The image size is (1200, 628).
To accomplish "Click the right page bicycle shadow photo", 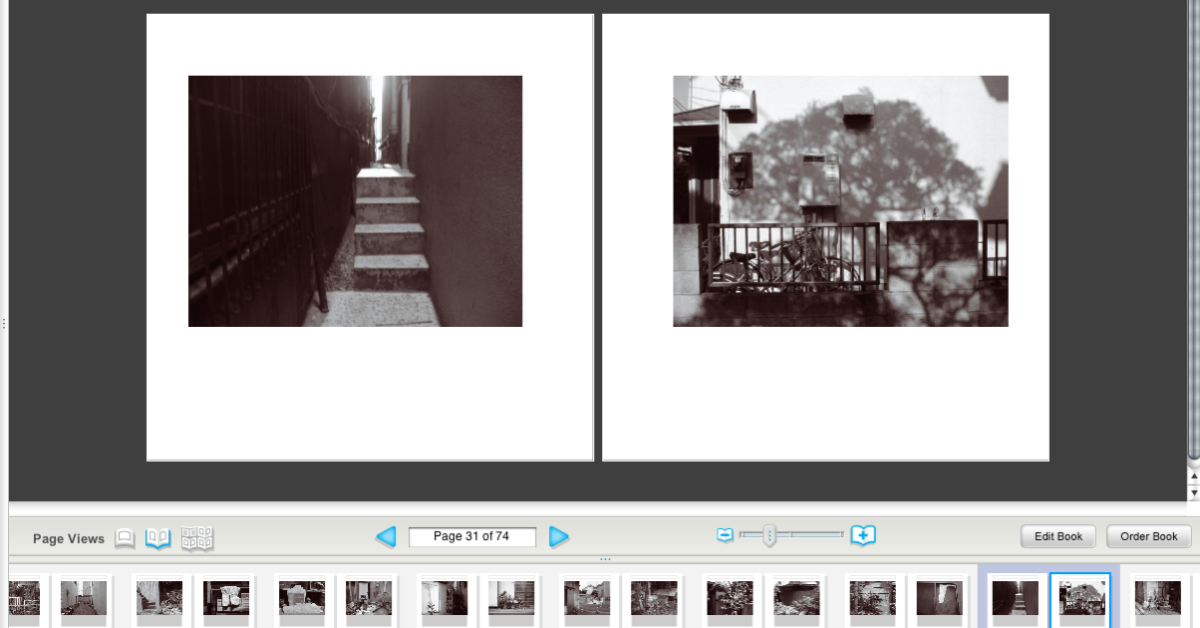I will 840,201.
